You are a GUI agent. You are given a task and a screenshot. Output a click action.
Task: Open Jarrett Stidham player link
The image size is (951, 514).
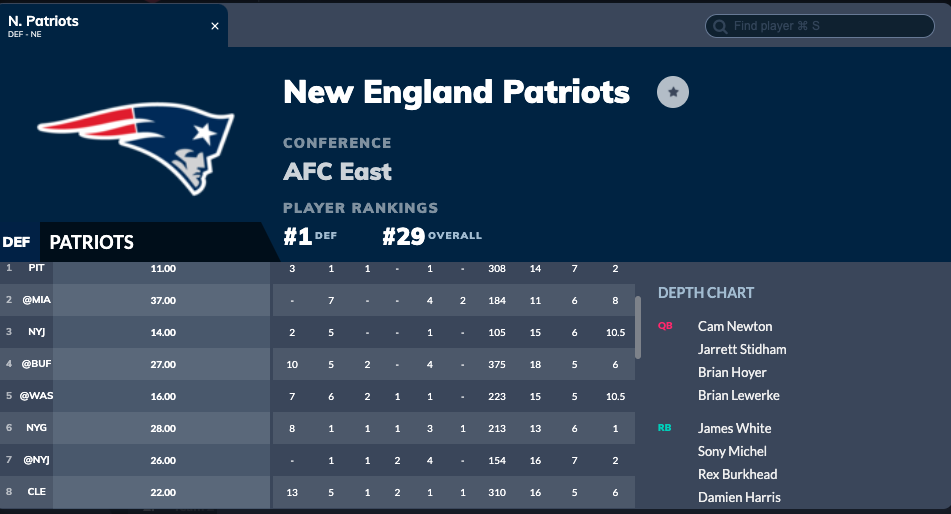click(x=742, y=350)
